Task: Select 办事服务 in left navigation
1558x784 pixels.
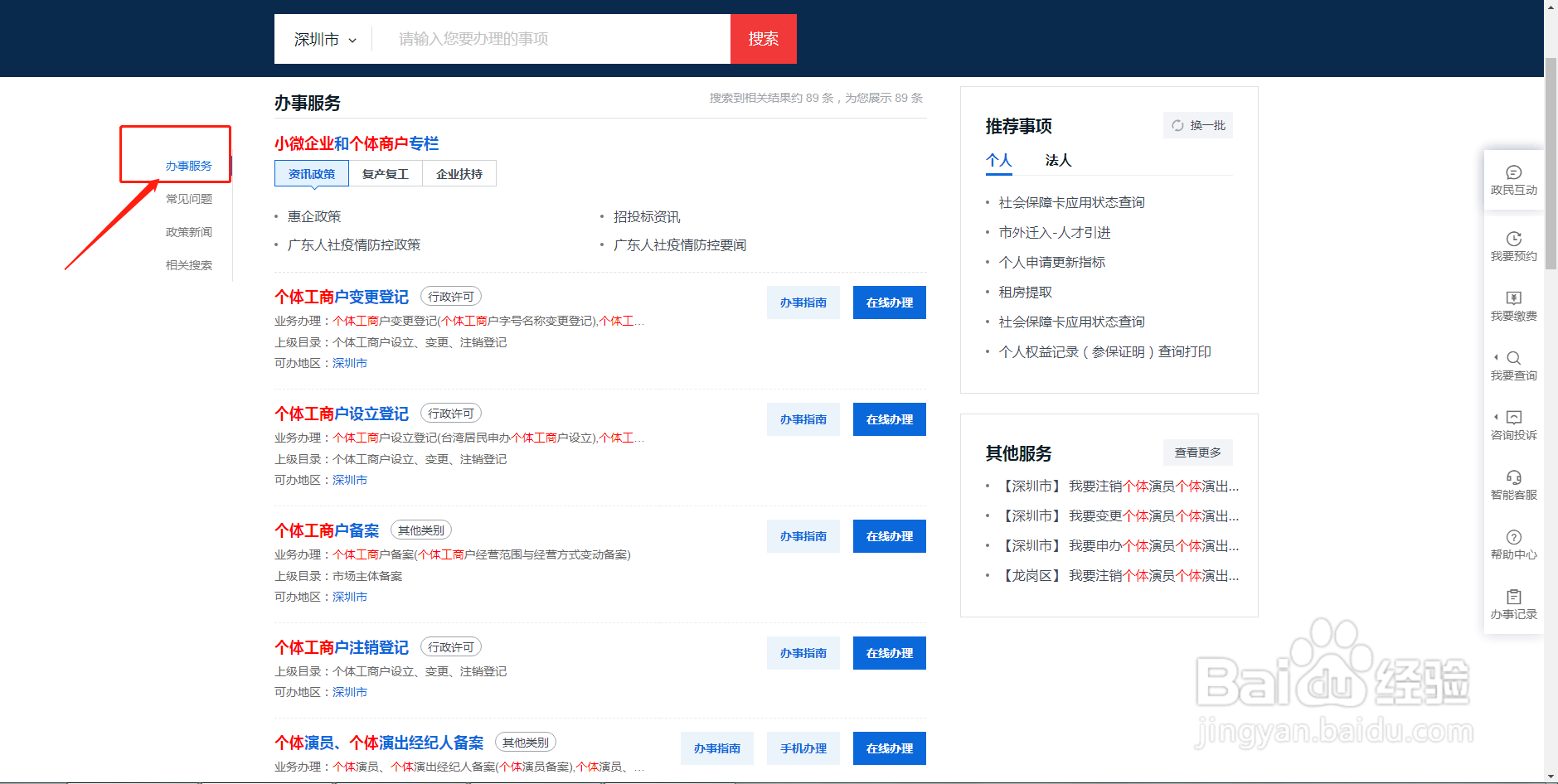Action: 189,166
